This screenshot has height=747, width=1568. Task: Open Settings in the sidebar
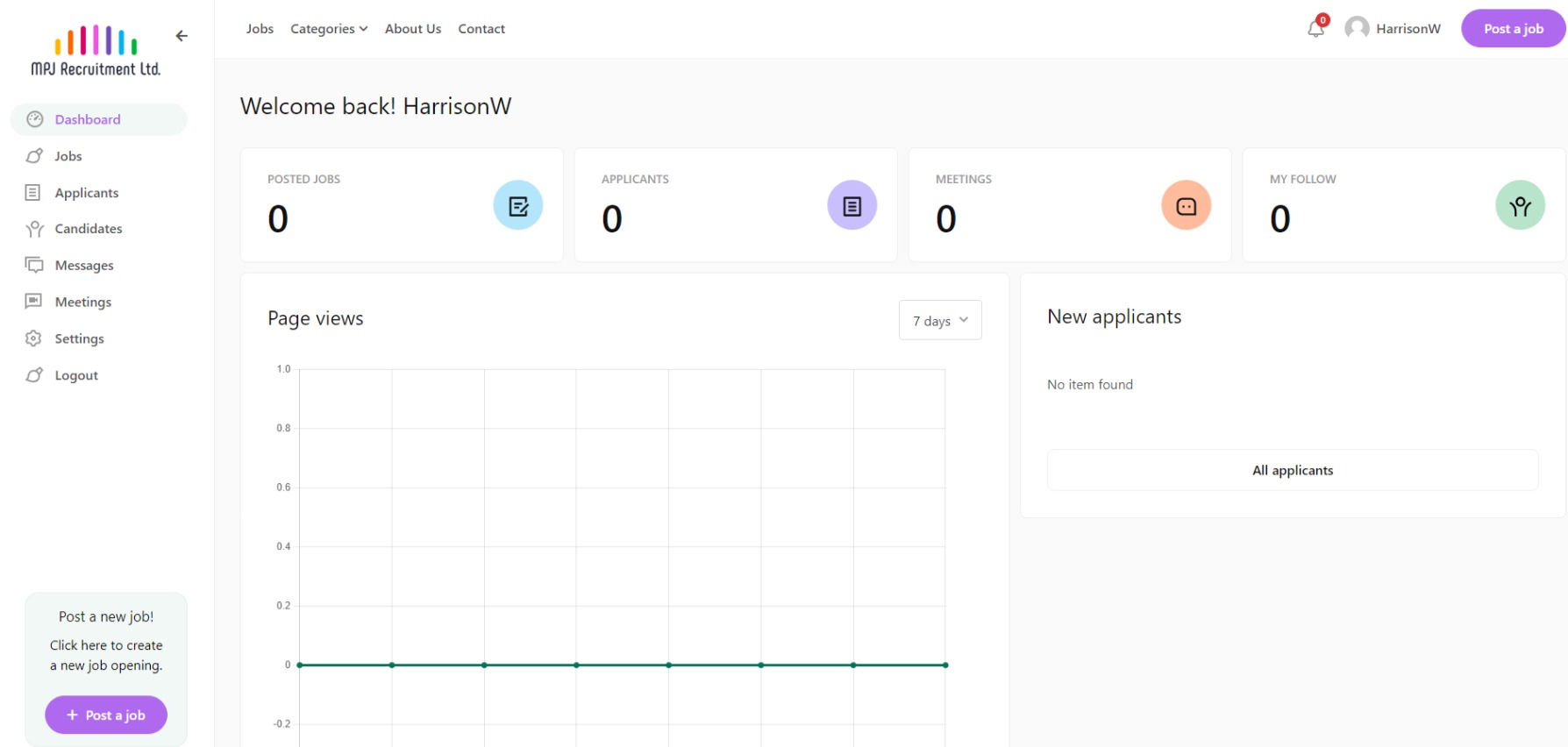(79, 338)
